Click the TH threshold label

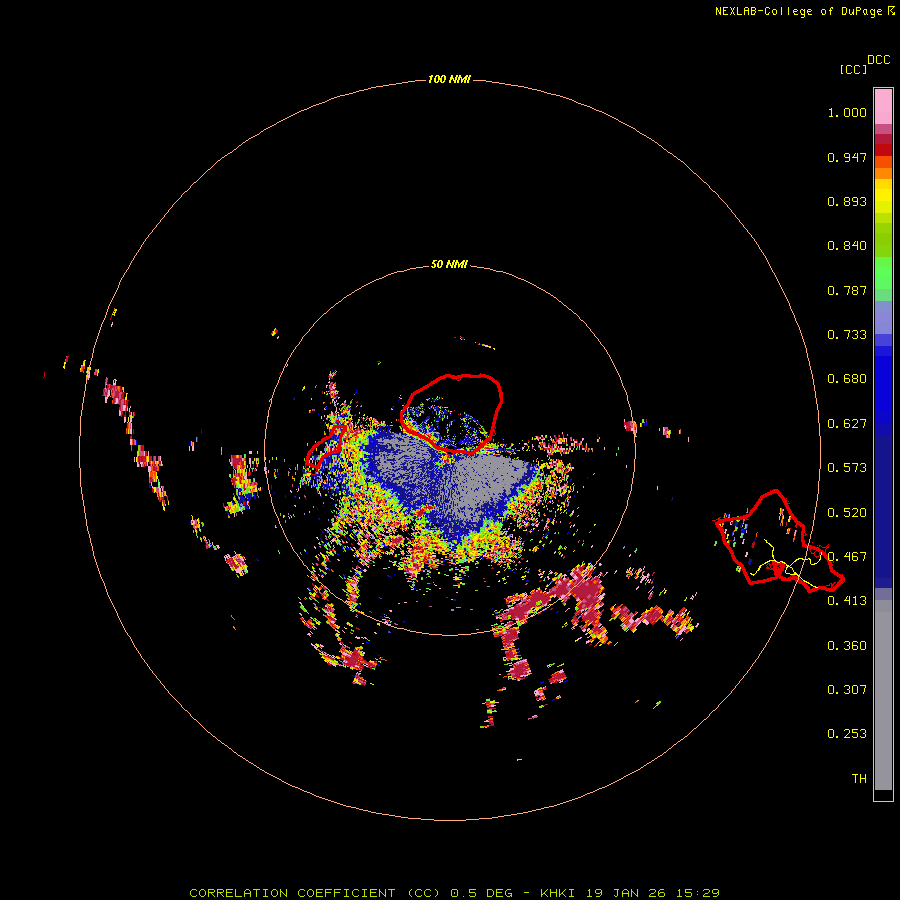pyautogui.click(x=859, y=779)
